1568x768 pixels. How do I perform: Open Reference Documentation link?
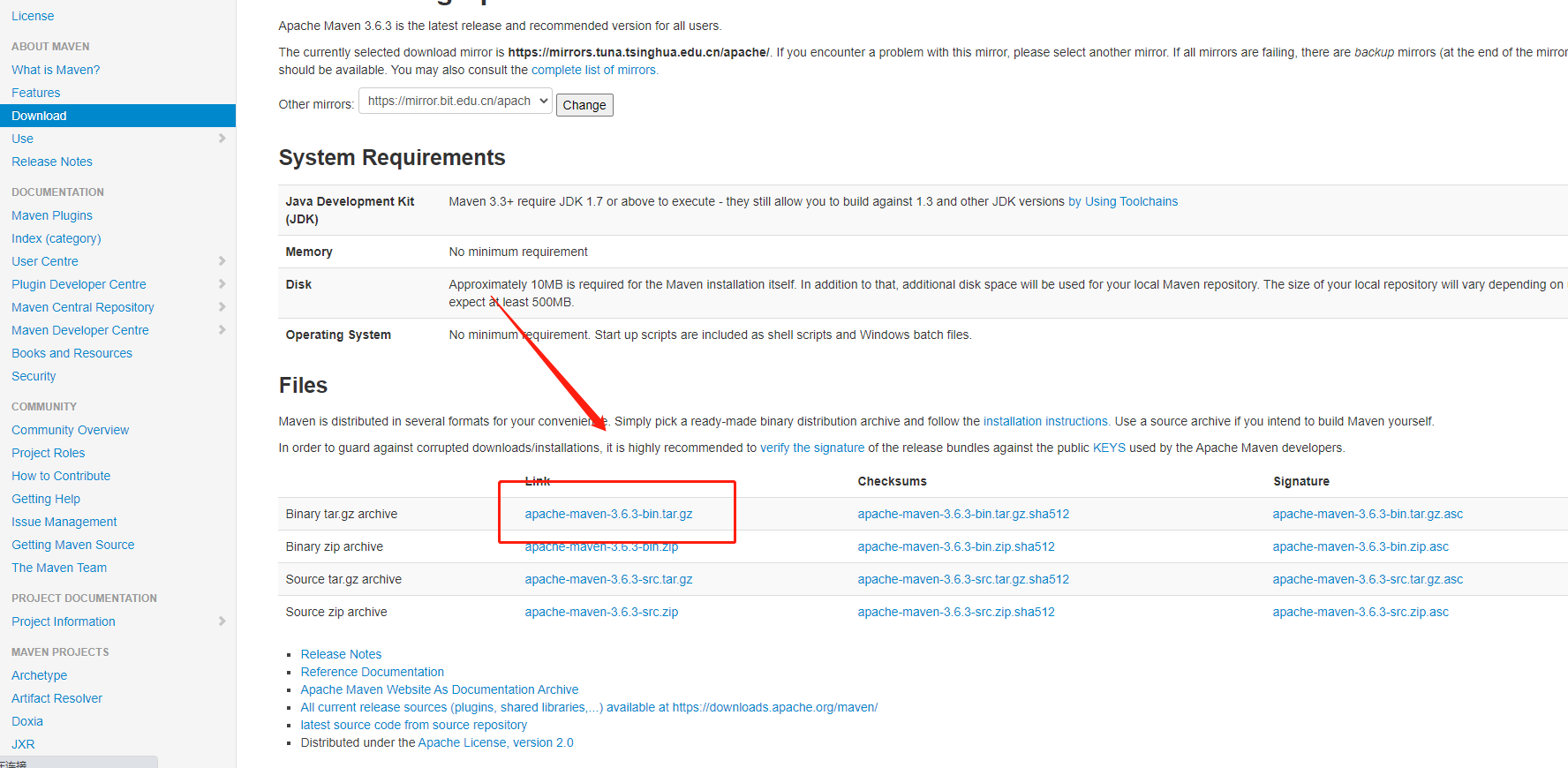click(x=373, y=672)
